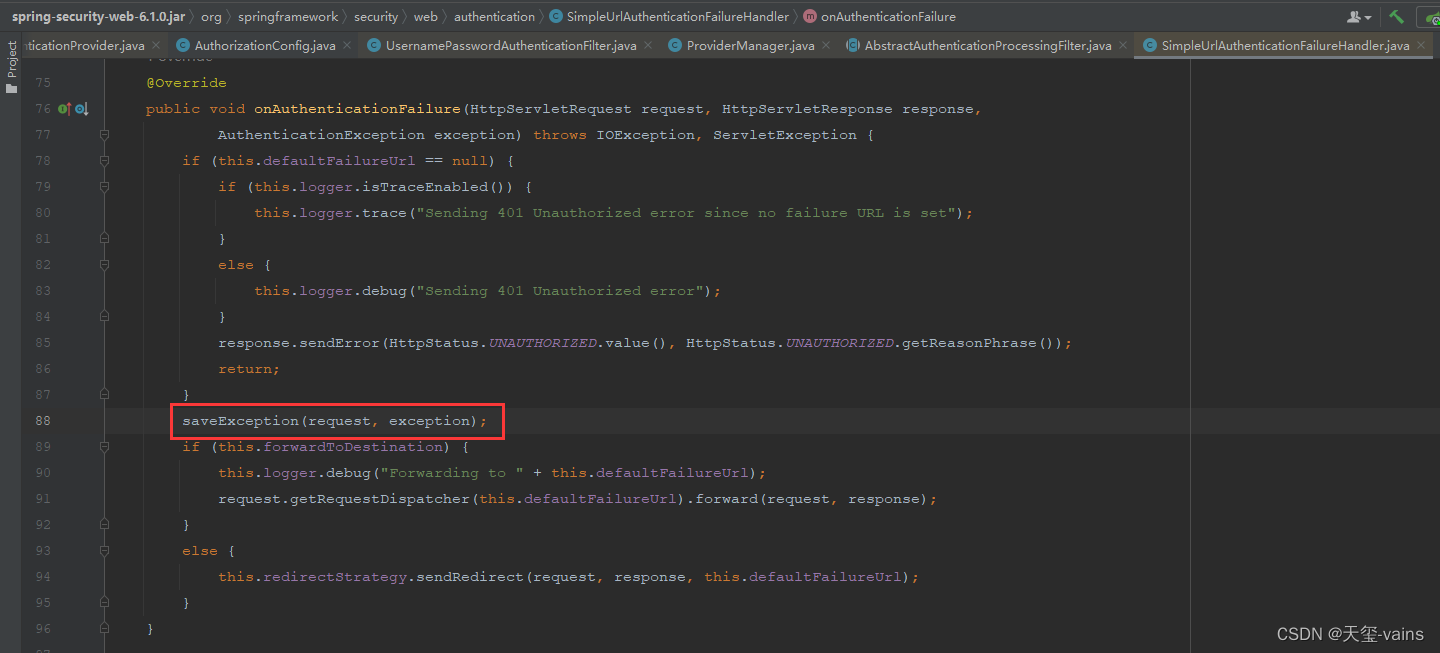1440x653 pixels.
Task: Switch to the ProviderManager.java tab
Action: [750, 46]
